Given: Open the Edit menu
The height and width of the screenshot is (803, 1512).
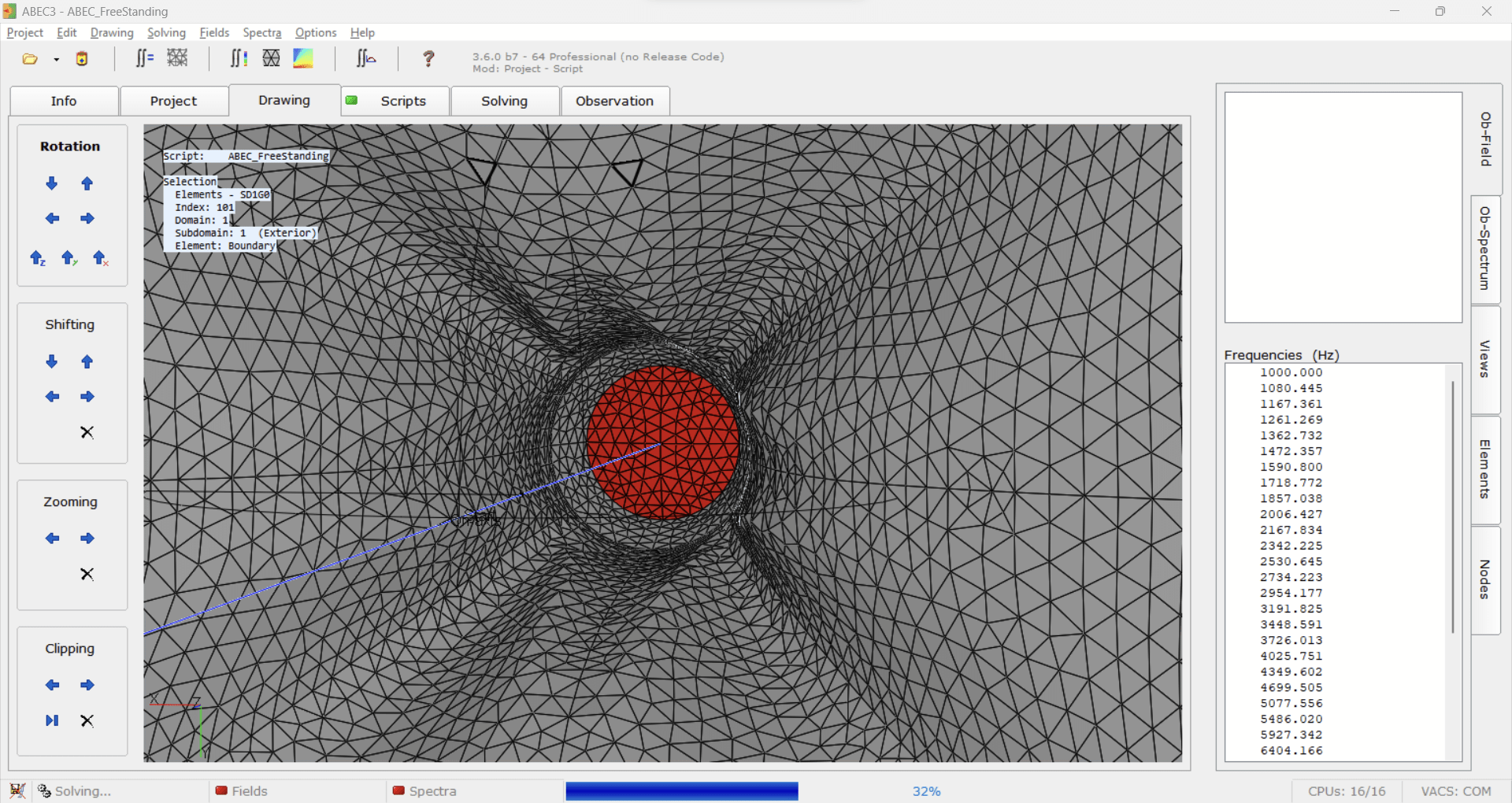Looking at the screenshot, I should [x=67, y=32].
